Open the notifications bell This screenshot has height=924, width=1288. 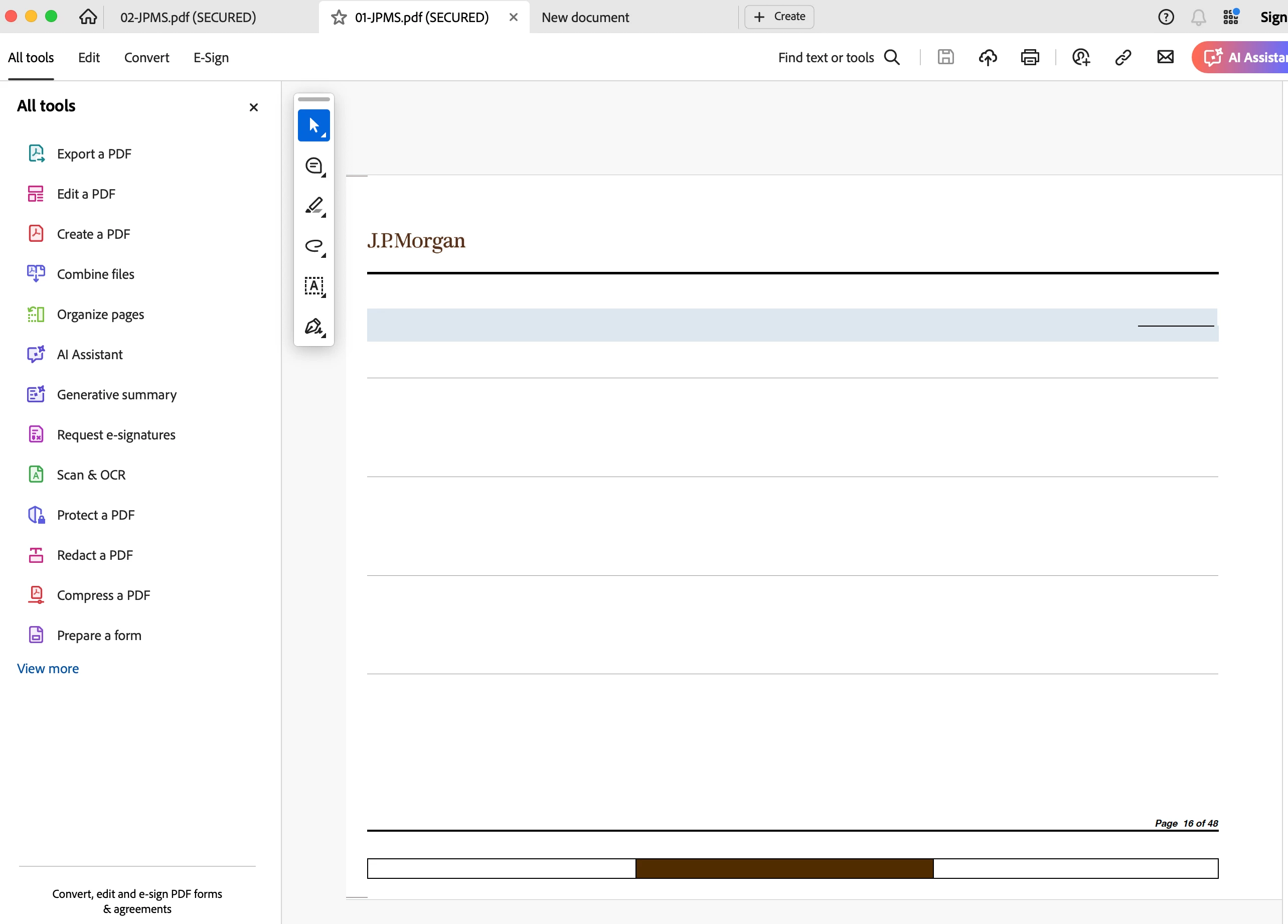[1198, 17]
